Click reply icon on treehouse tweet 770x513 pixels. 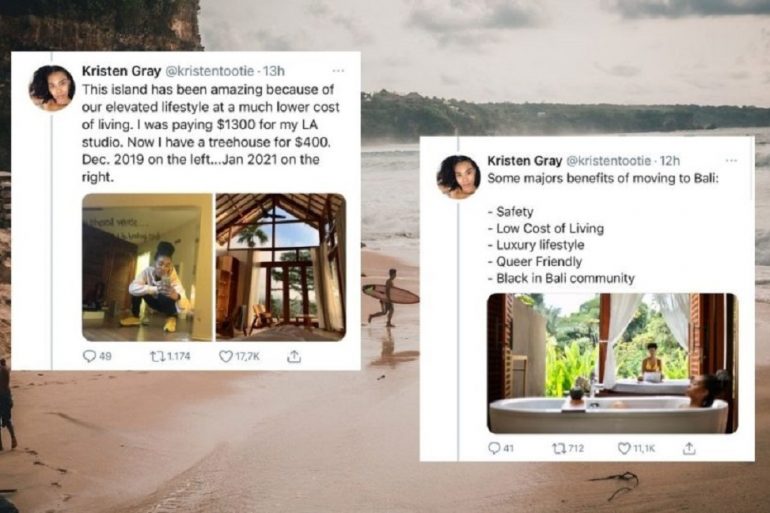point(89,356)
